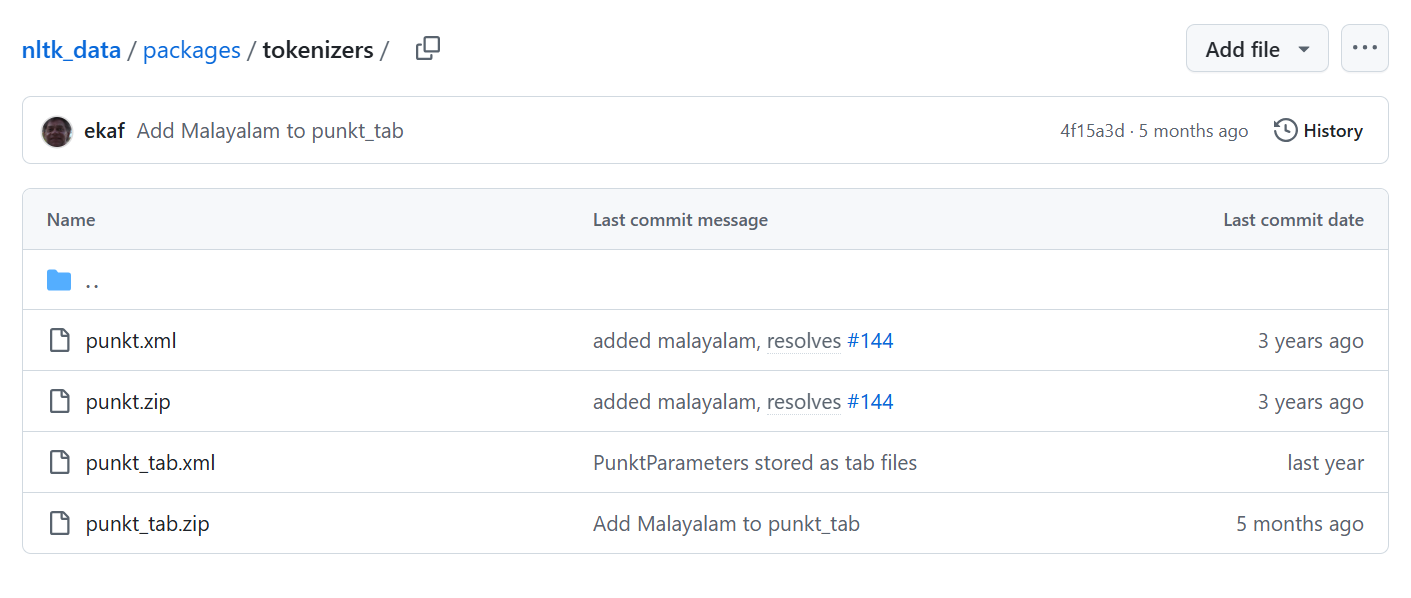Viewport: 1411px width, 598px height.
Task: Sort by the Last commit date column
Action: 1293,219
